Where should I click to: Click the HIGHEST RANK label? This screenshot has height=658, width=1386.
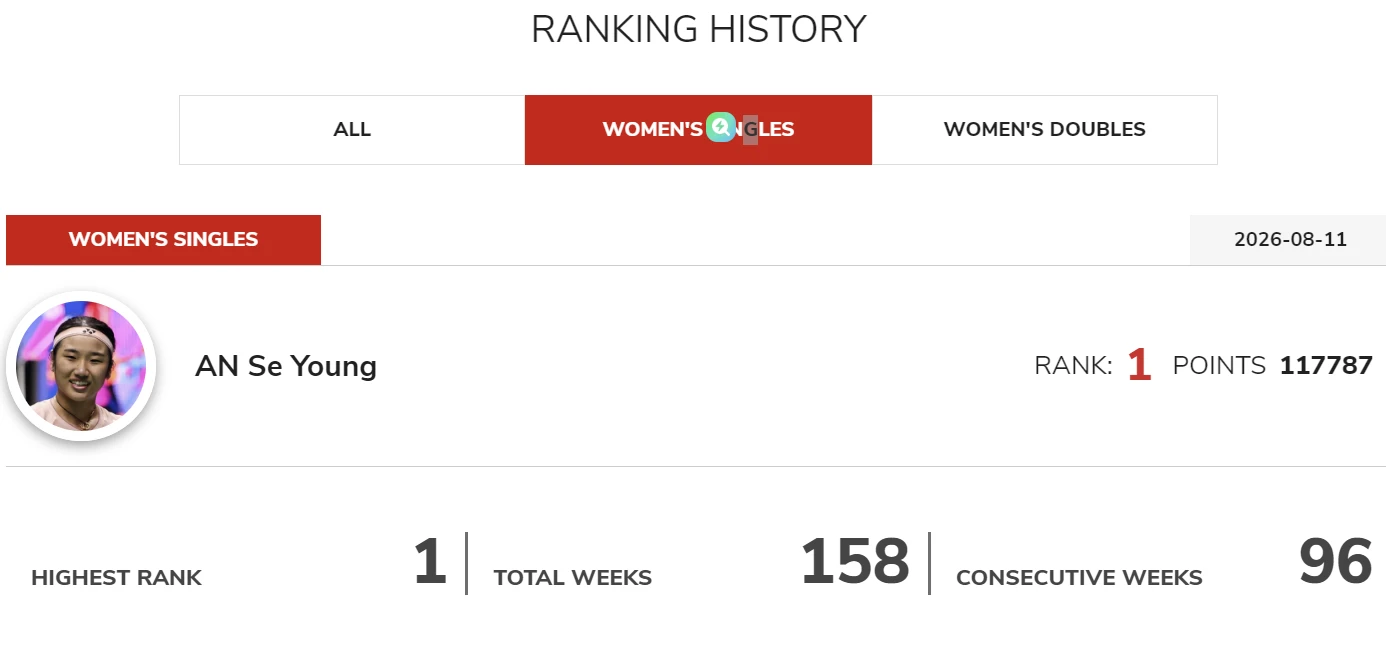[116, 578]
